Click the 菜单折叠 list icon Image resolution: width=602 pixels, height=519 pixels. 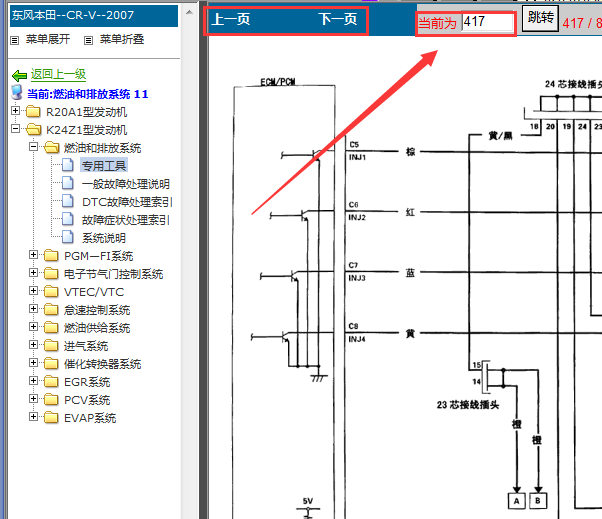[x=88, y=40]
